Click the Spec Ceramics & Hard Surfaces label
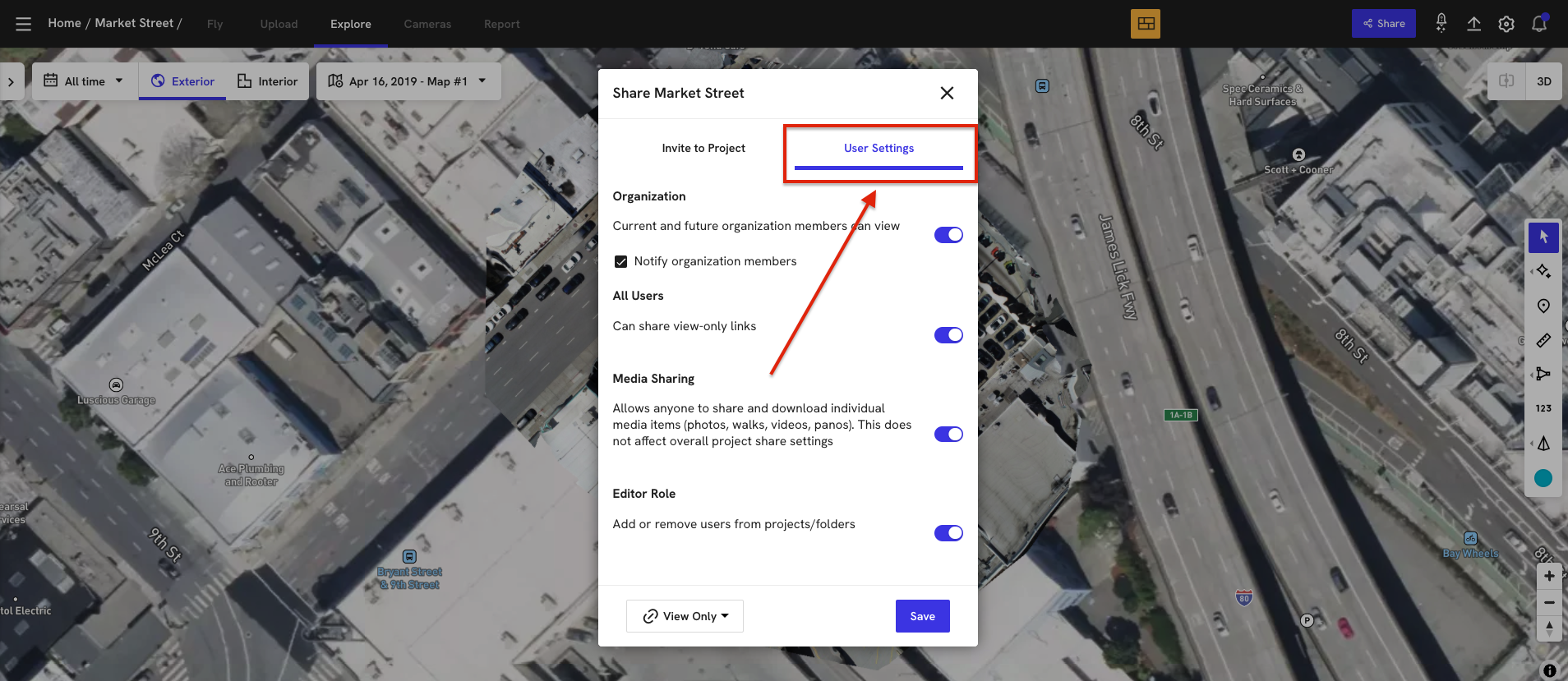Image resolution: width=1568 pixels, height=681 pixels. (x=1262, y=95)
